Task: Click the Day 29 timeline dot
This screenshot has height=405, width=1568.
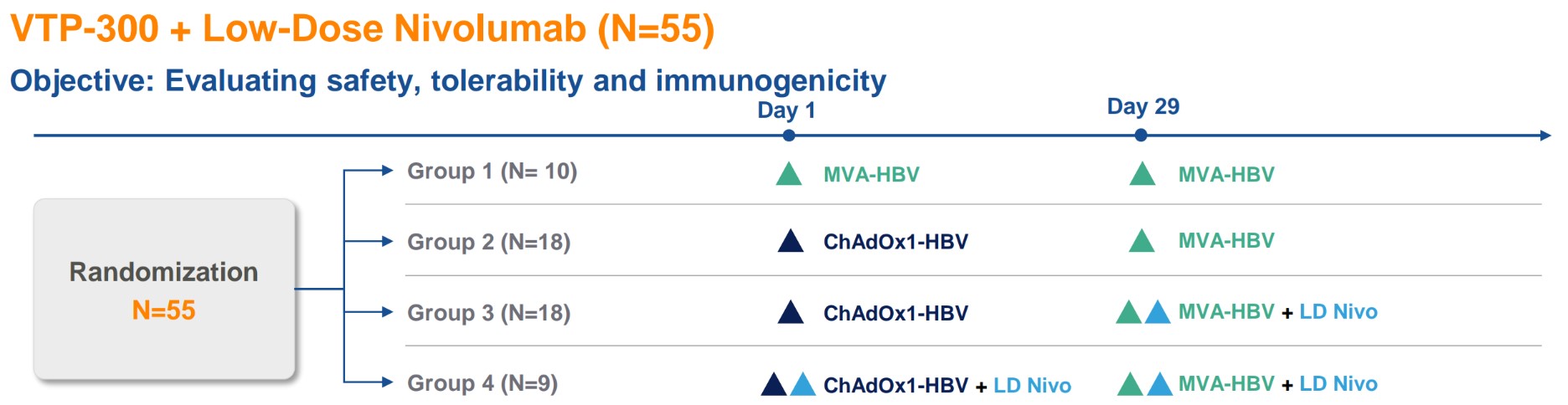Action: pos(1141,136)
